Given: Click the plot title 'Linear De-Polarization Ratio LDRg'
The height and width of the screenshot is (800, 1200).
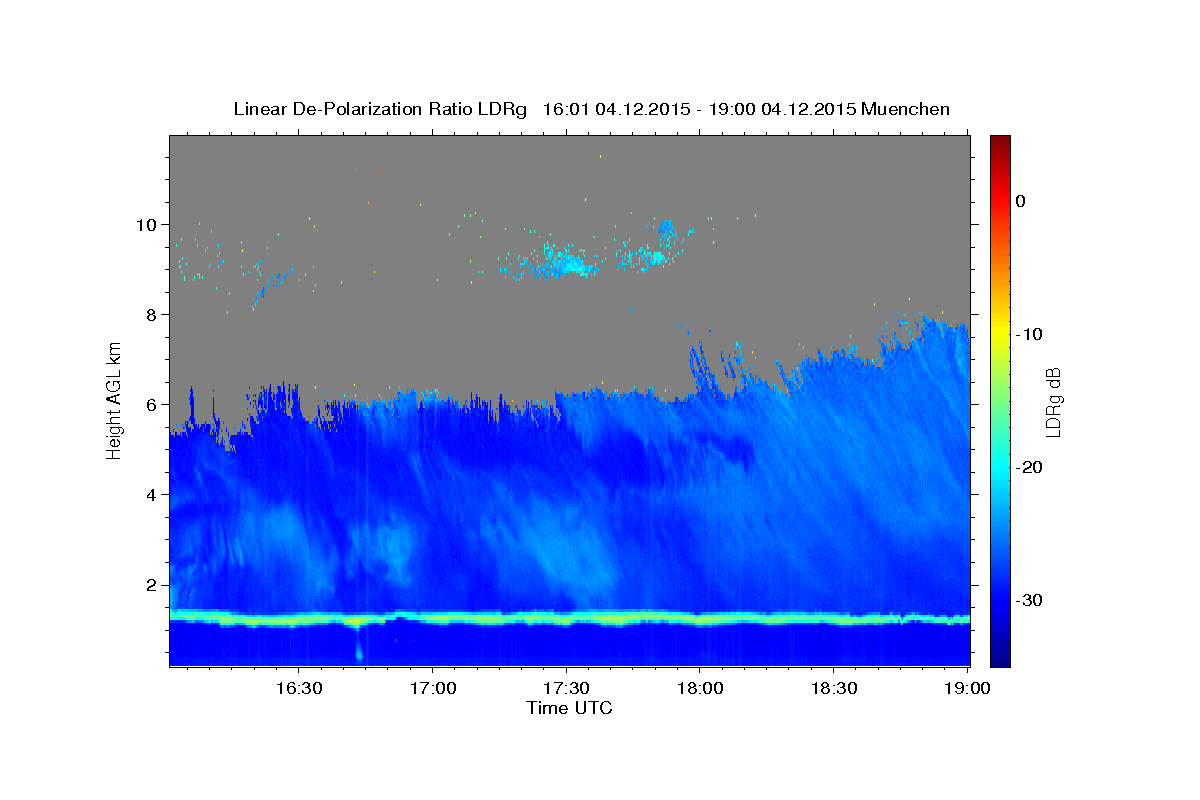Looking at the screenshot, I should tap(380, 109).
